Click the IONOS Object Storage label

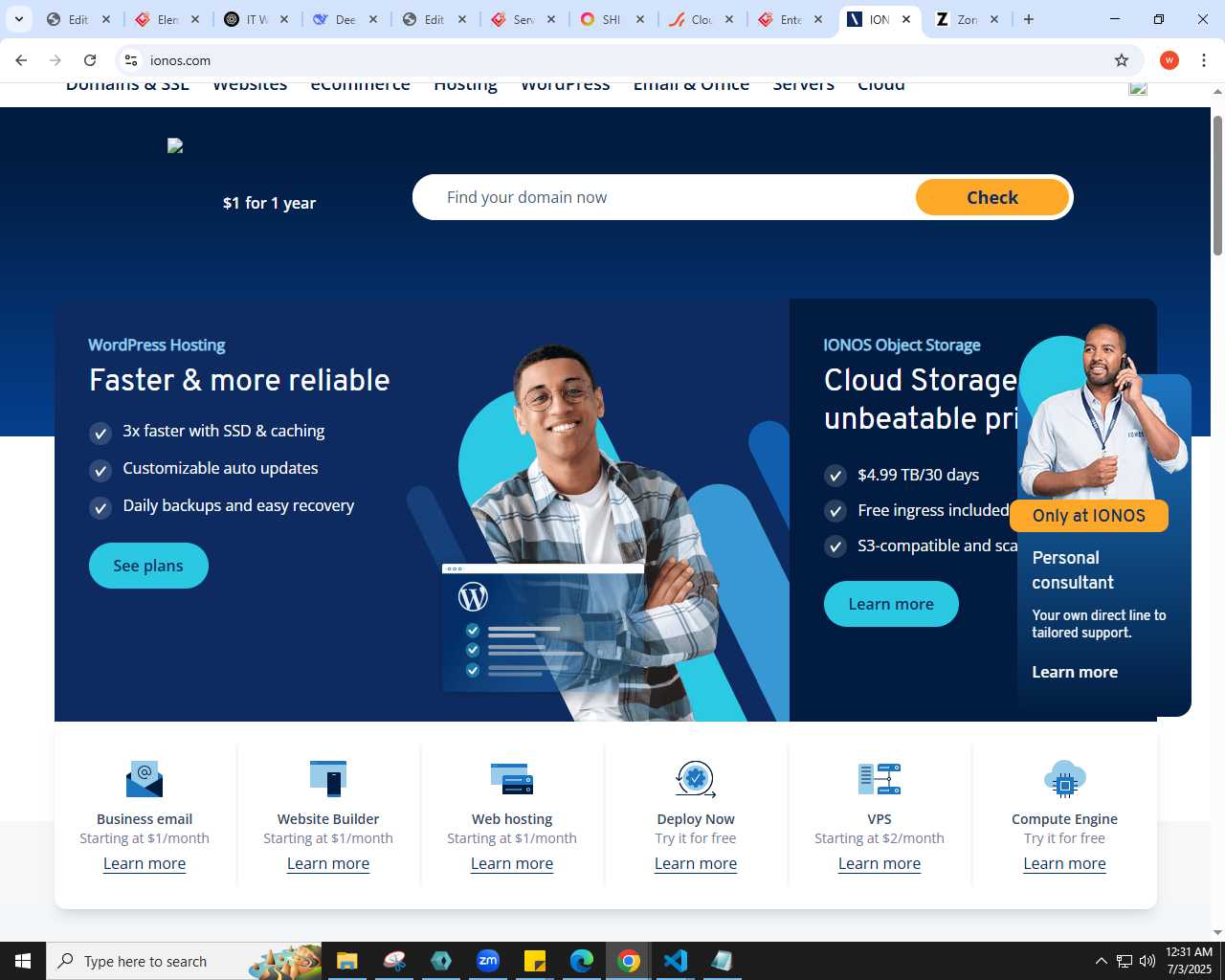(902, 345)
